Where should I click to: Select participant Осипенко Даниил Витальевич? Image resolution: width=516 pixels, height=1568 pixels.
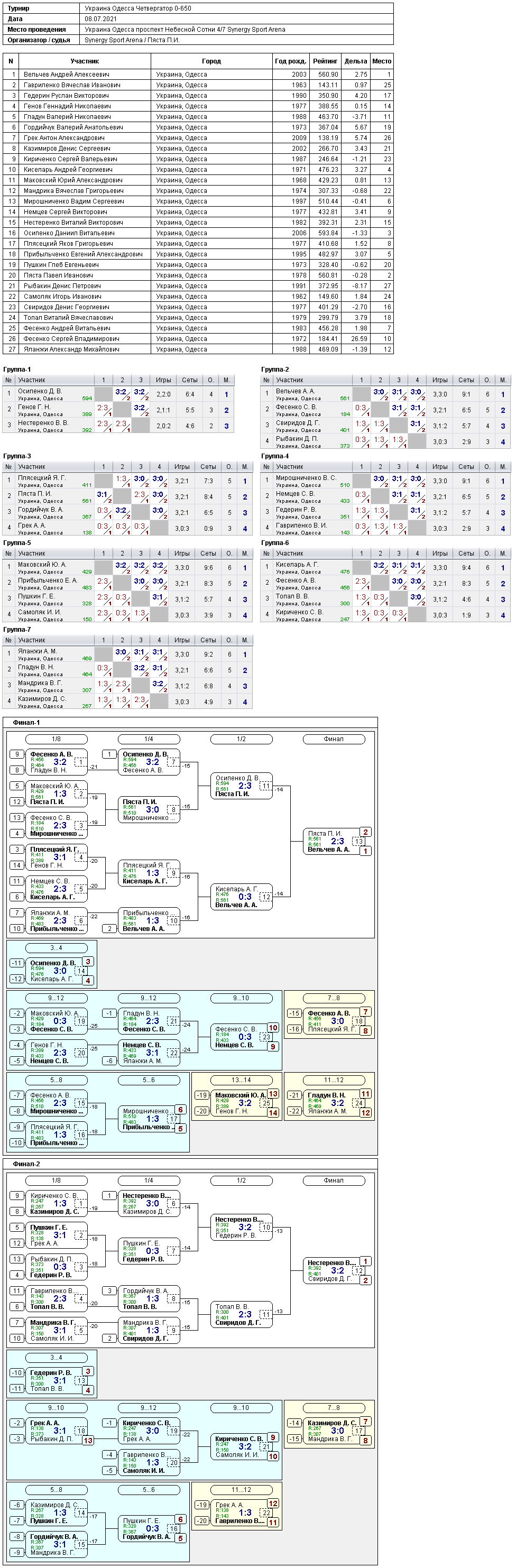[69, 233]
